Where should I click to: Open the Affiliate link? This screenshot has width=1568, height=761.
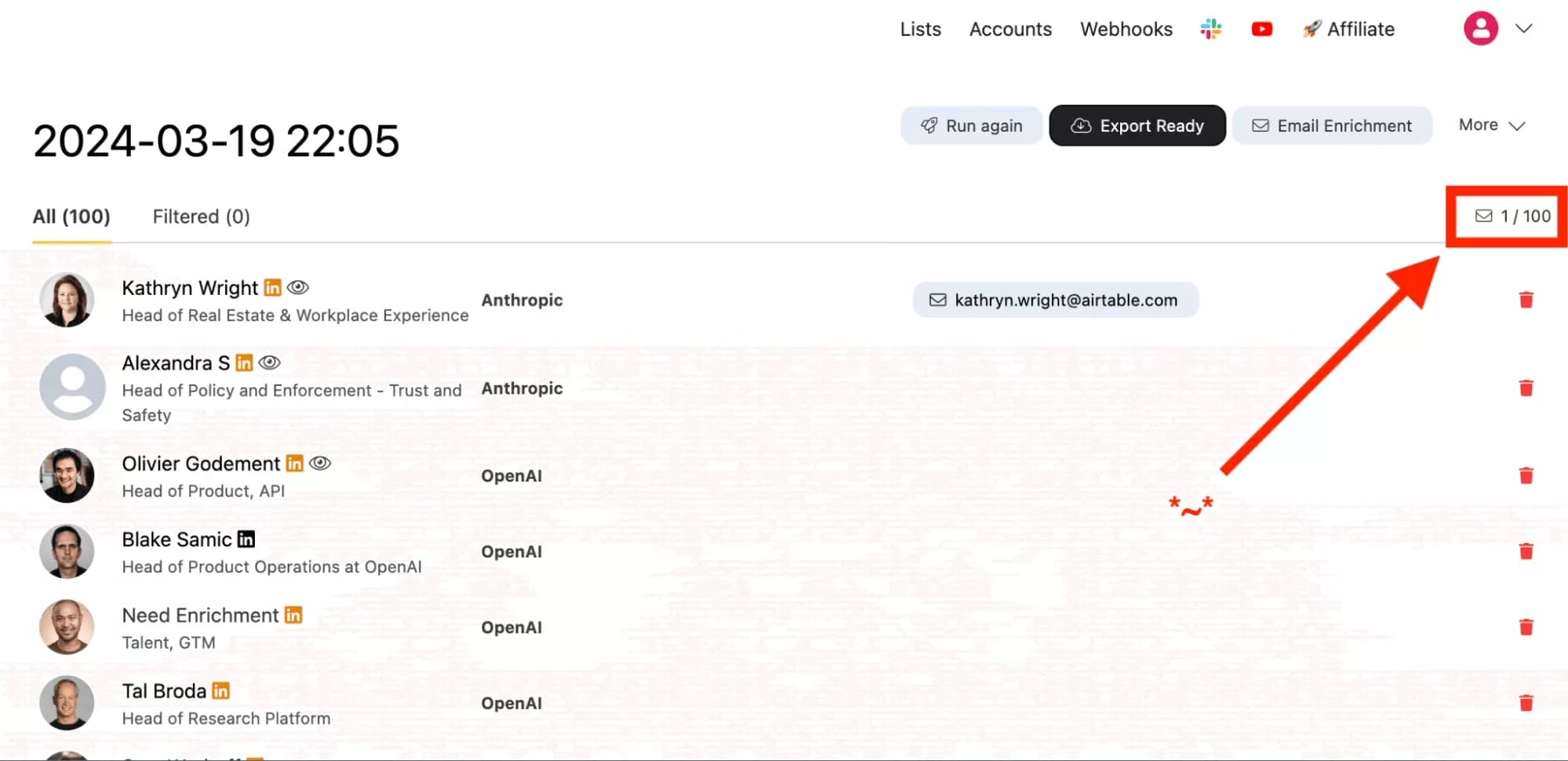tap(1348, 29)
